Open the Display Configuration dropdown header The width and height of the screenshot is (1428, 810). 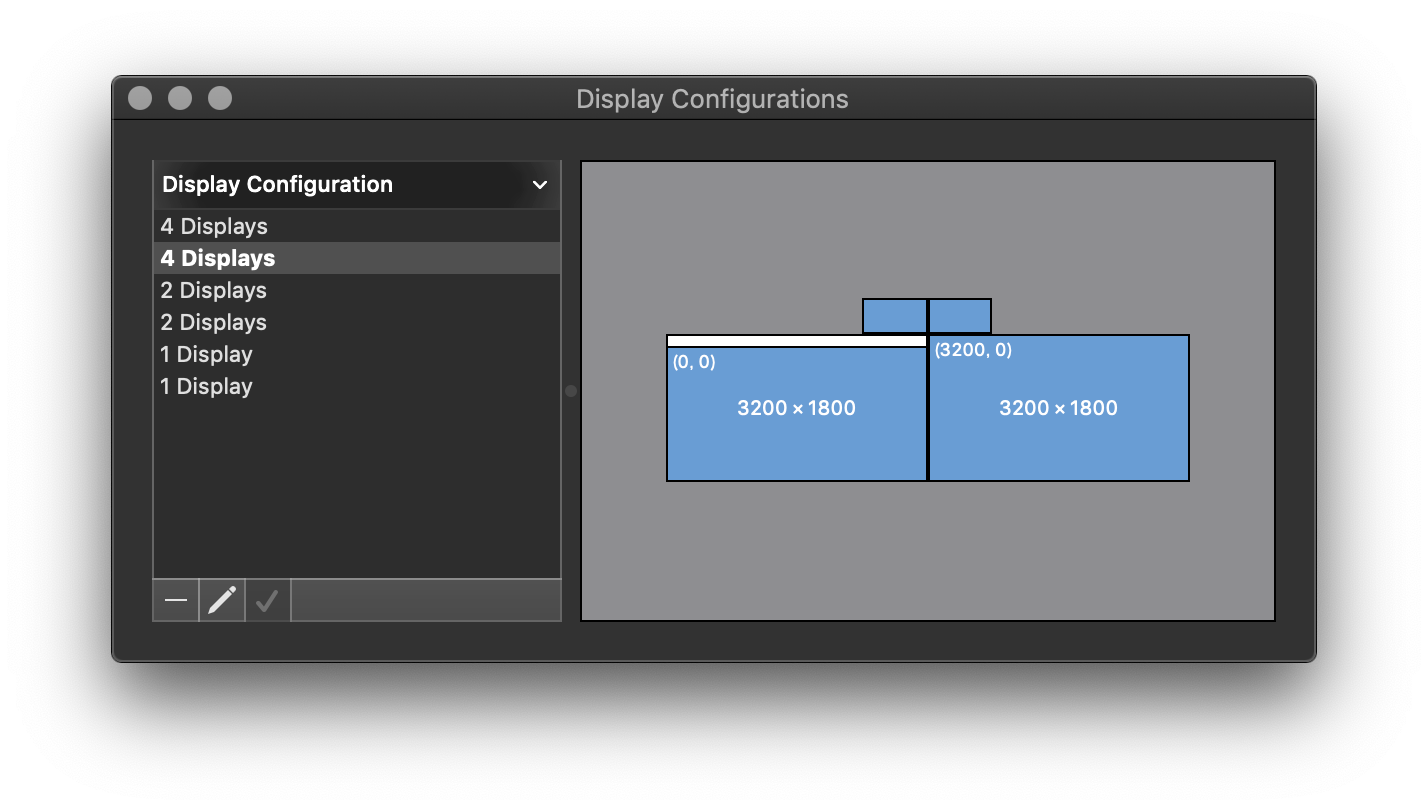357,185
